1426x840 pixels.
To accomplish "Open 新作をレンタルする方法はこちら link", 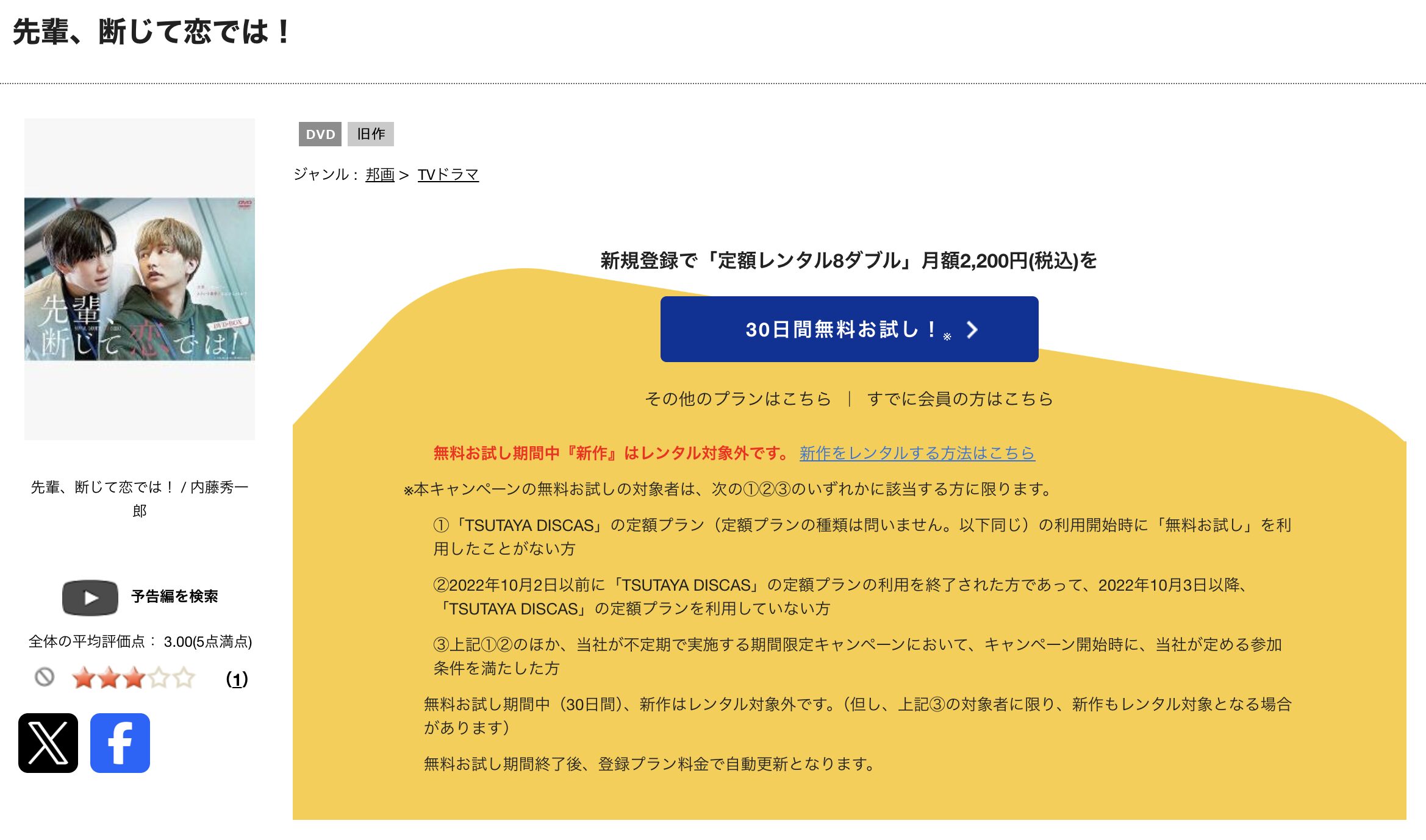I will pyautogui.click(x=917, y=453).
